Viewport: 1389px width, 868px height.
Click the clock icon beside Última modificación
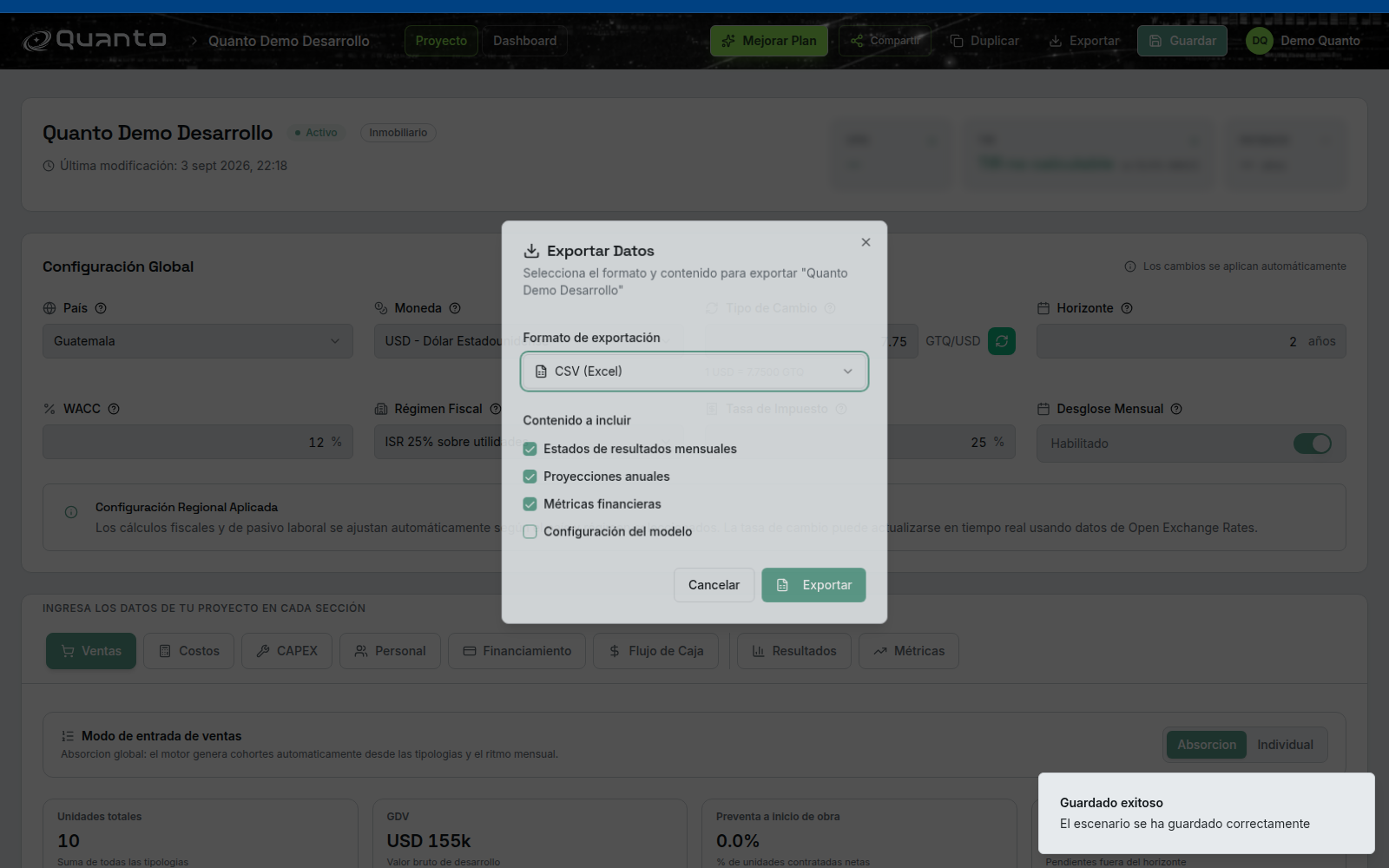tap(49, 166)
